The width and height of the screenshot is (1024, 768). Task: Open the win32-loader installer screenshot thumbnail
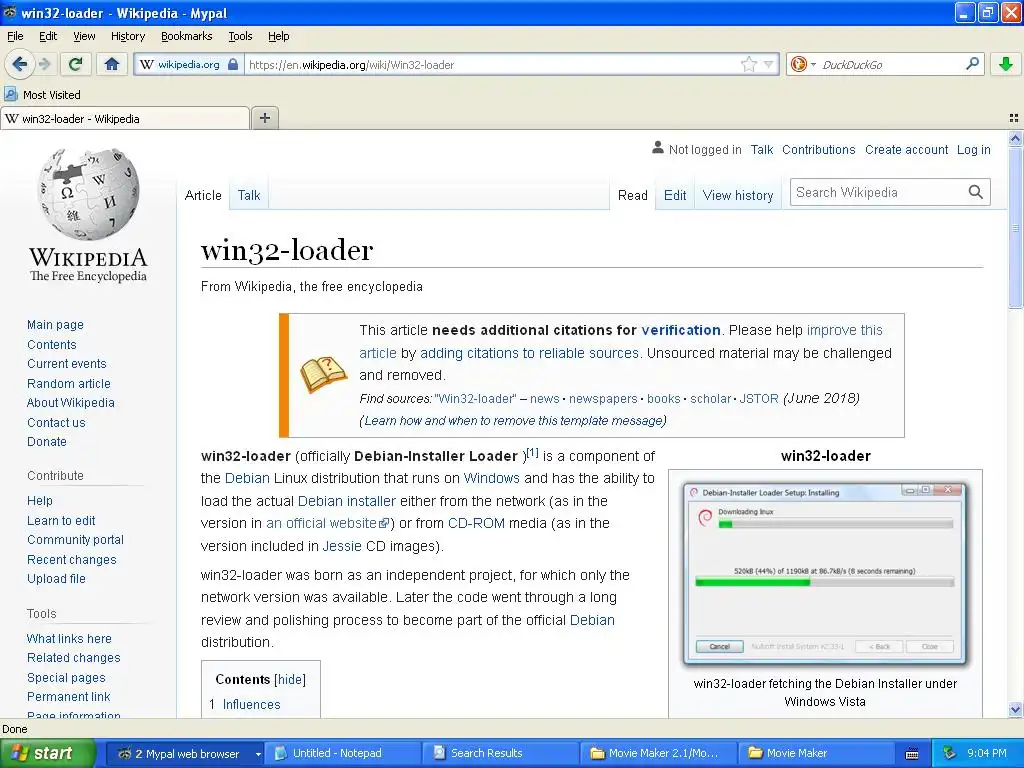click(x=825, y=573)
